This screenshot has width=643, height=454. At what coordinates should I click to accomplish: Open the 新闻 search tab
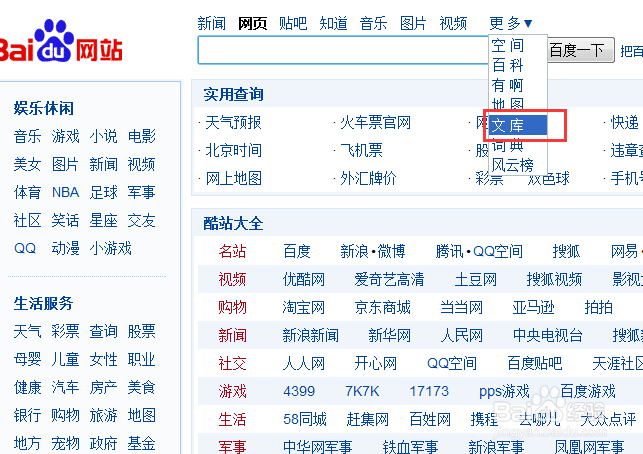click(212, 23)
